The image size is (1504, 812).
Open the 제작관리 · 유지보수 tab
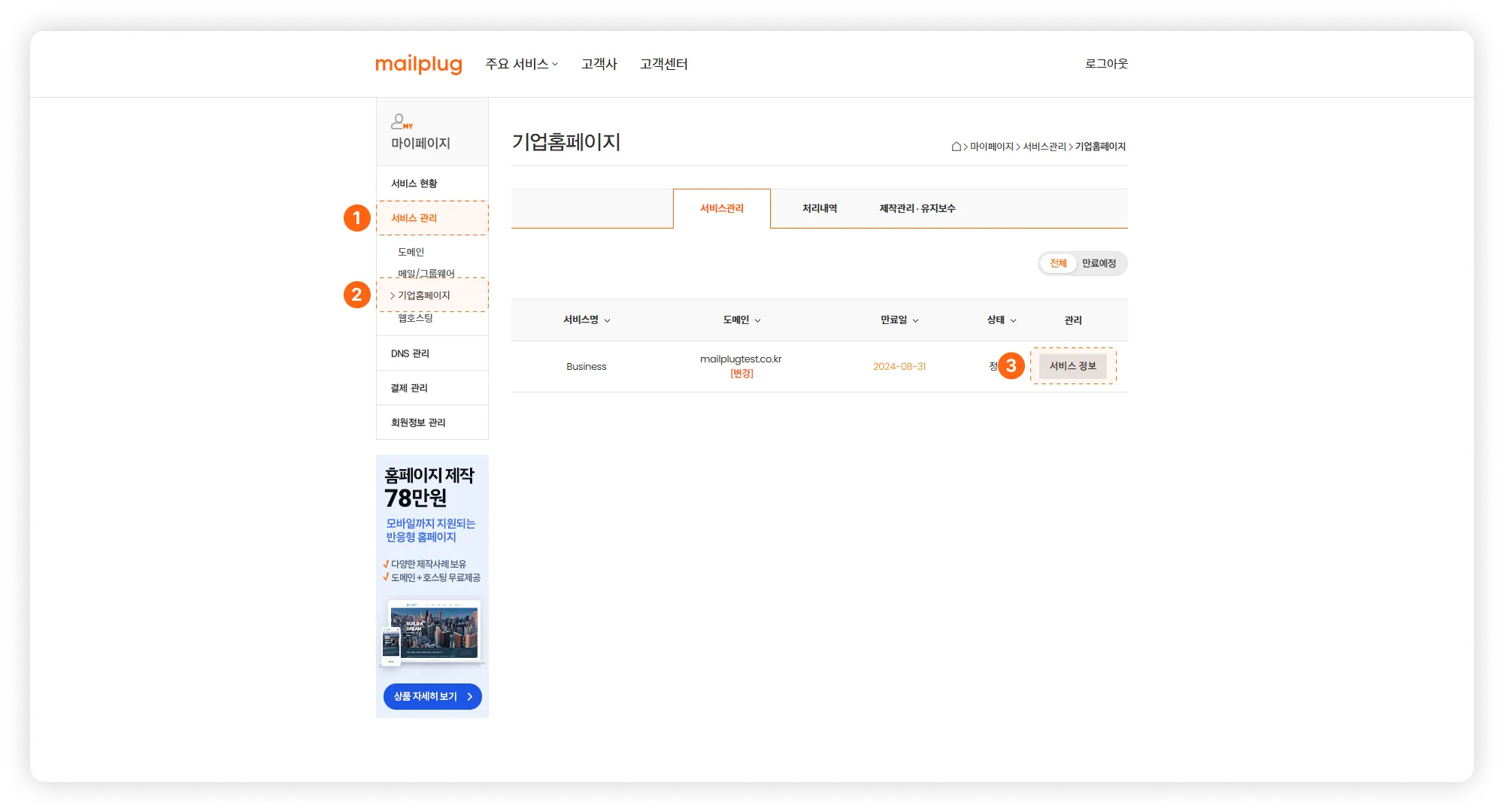click(x=917, y=209)
